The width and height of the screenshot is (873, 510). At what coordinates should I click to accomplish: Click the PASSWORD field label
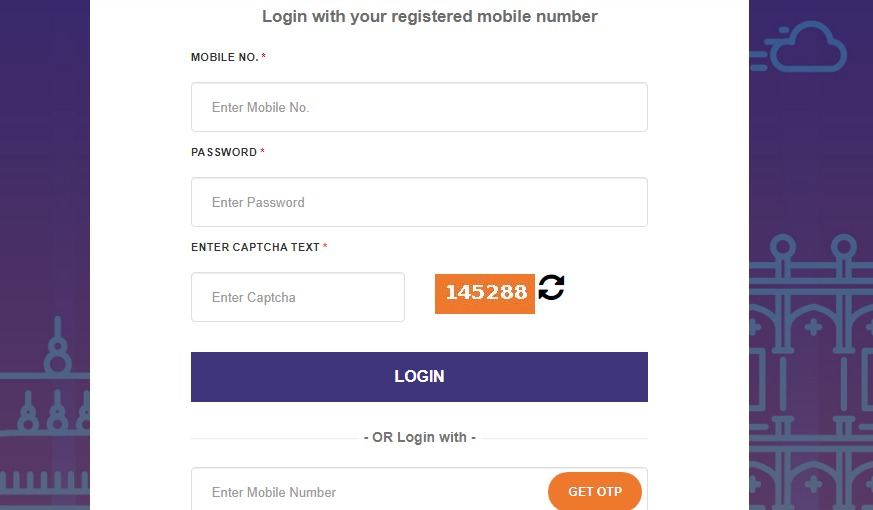(x=224, y=152)
